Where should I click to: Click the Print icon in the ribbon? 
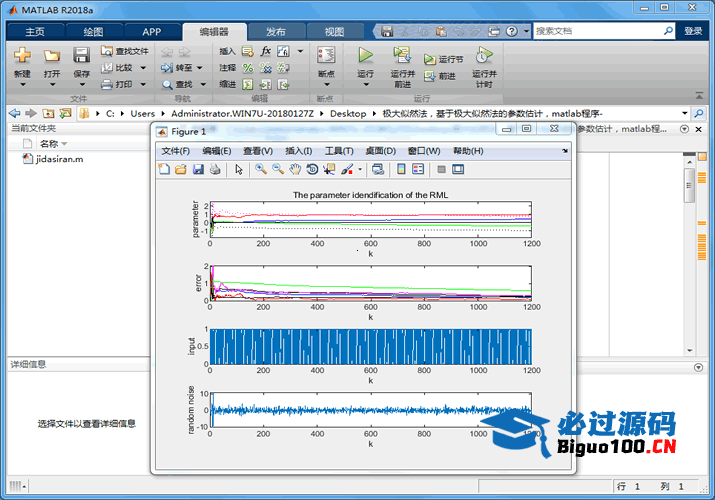click(106, 84)
